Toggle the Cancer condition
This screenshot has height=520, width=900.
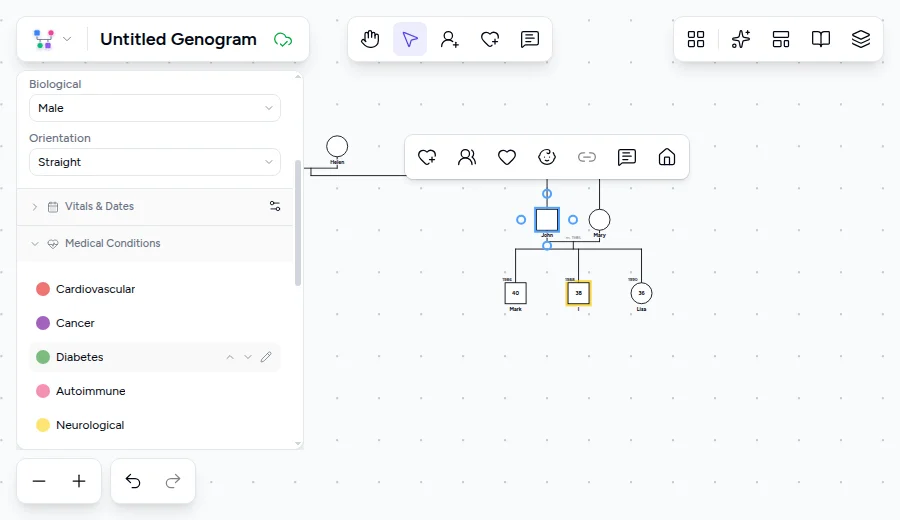(155, 323)
